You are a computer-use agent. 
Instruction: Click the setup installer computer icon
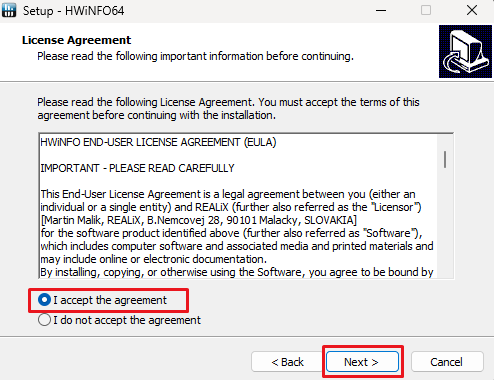(465, 51)
